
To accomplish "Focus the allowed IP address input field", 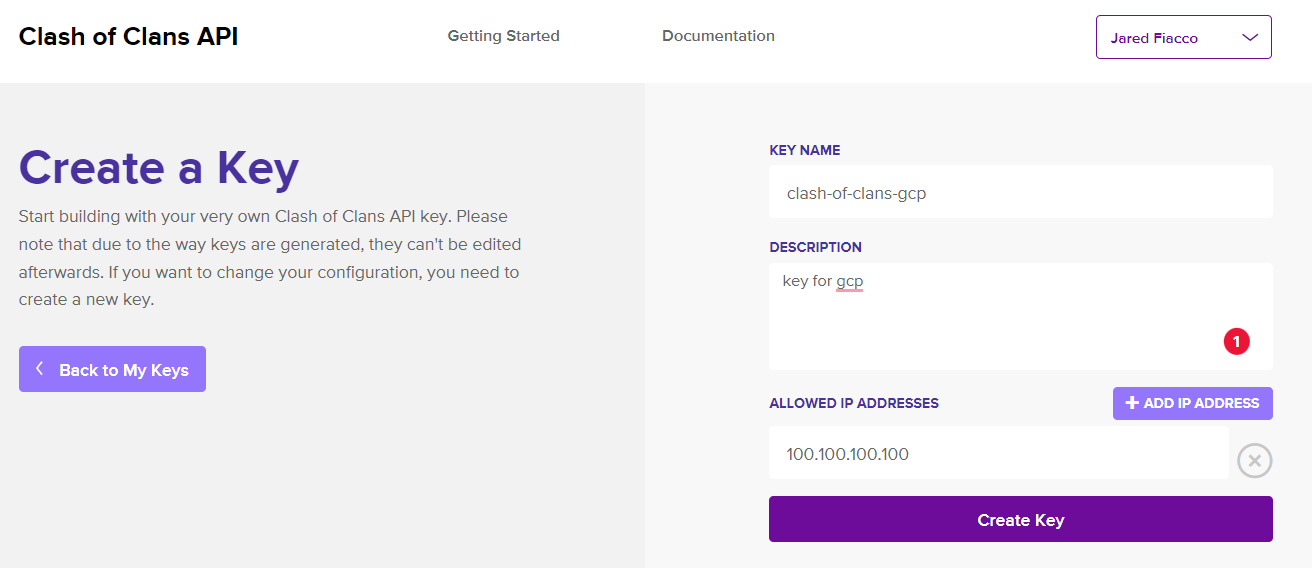I will [x=999, y=453].
